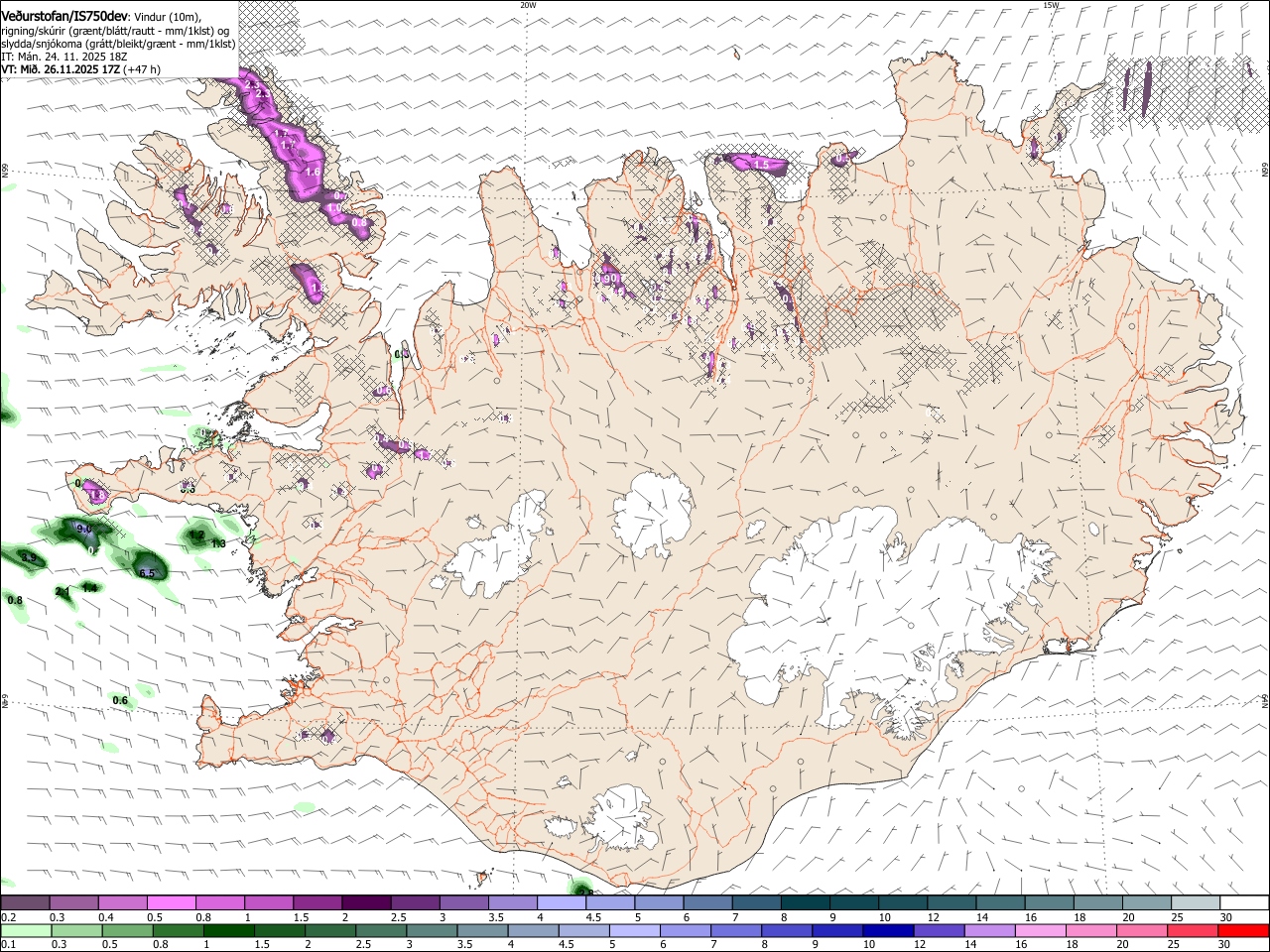This screenshot has width=1270, height=952.
Task: Select the pale gray 25 swatch, top row
Action: click(x=1195, y=903)
